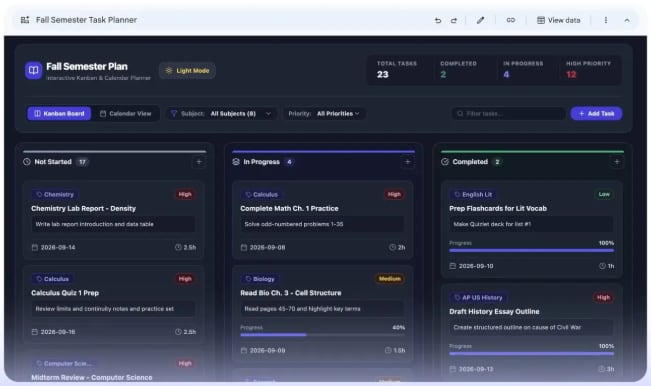The image size is (651, 386).
Task: Click the redo arrow in top toolbar
Action: tap(454, 20)
